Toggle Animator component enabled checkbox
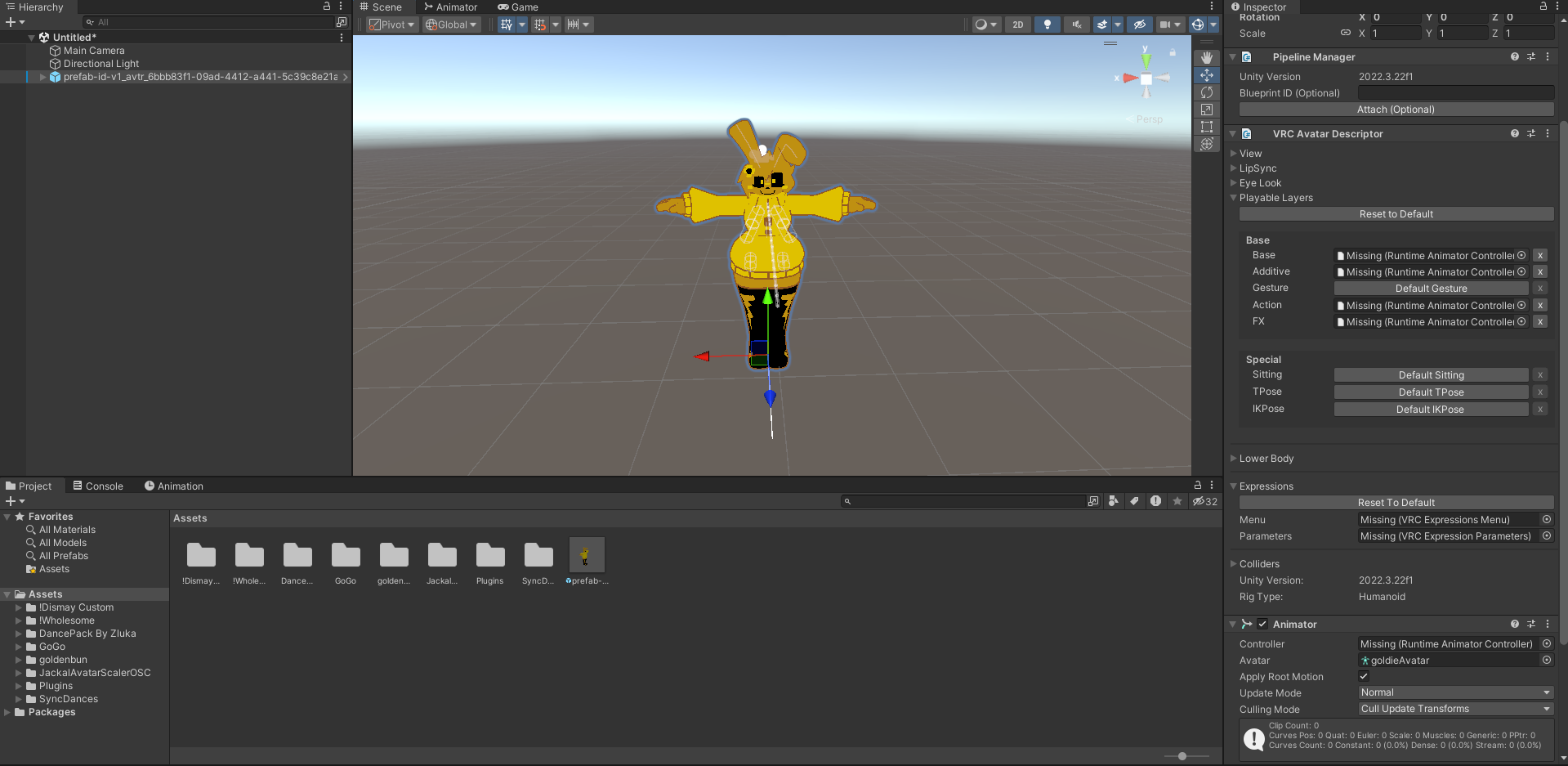 1262,624
